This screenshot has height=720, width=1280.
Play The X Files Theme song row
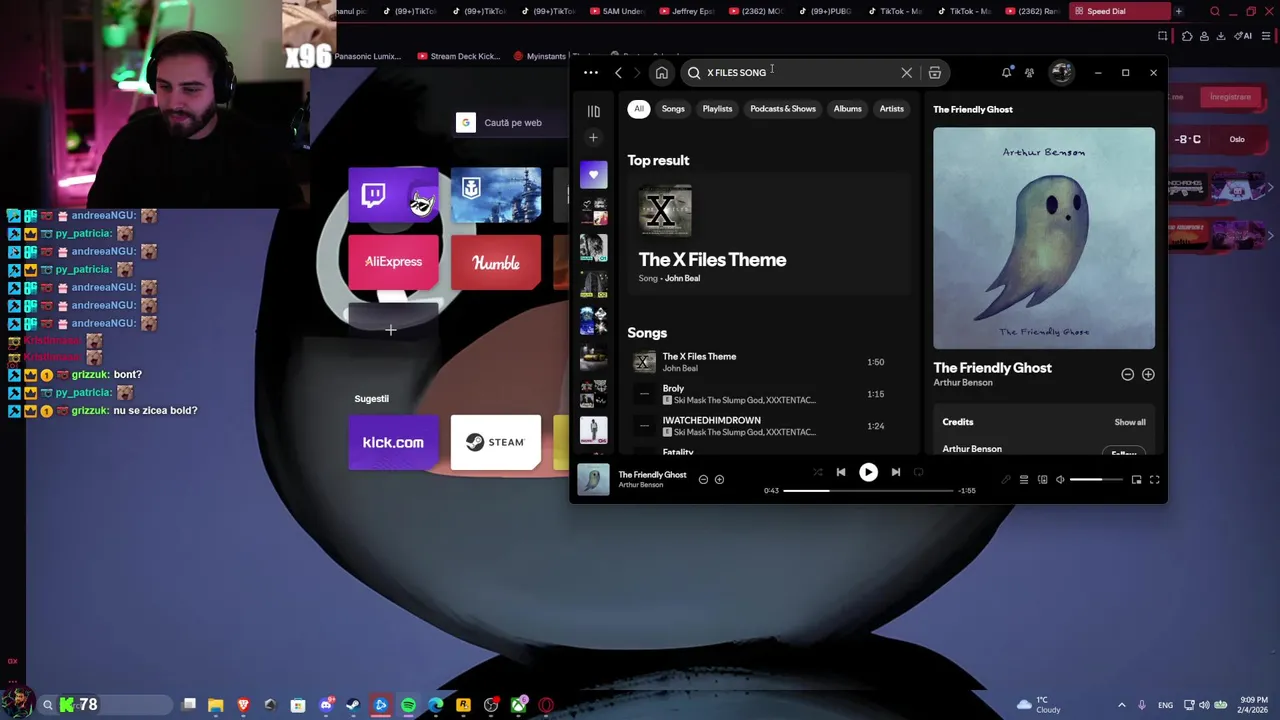pyautogui.click(x=770, y=362)
